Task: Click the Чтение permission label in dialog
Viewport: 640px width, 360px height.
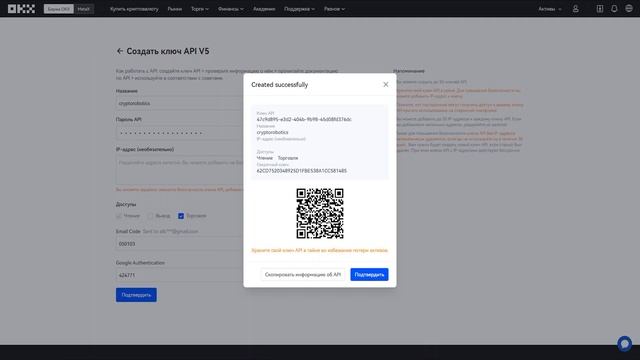Action: click(x=264, y=158)
